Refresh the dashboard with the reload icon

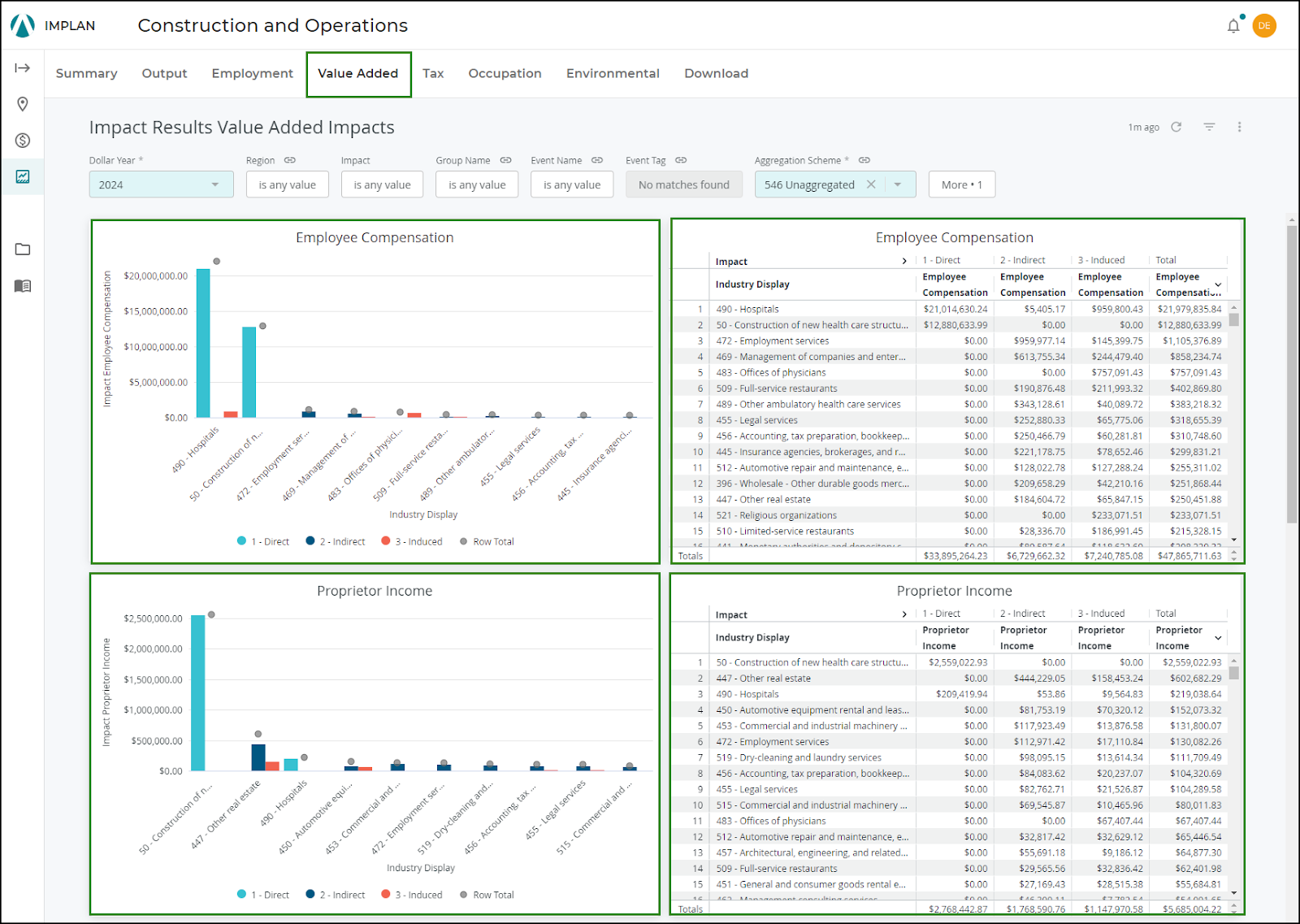[x=1176, y=127]
